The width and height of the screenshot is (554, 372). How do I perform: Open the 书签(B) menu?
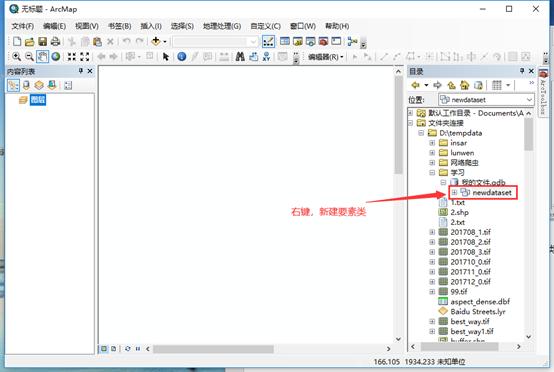pos(119,26)
